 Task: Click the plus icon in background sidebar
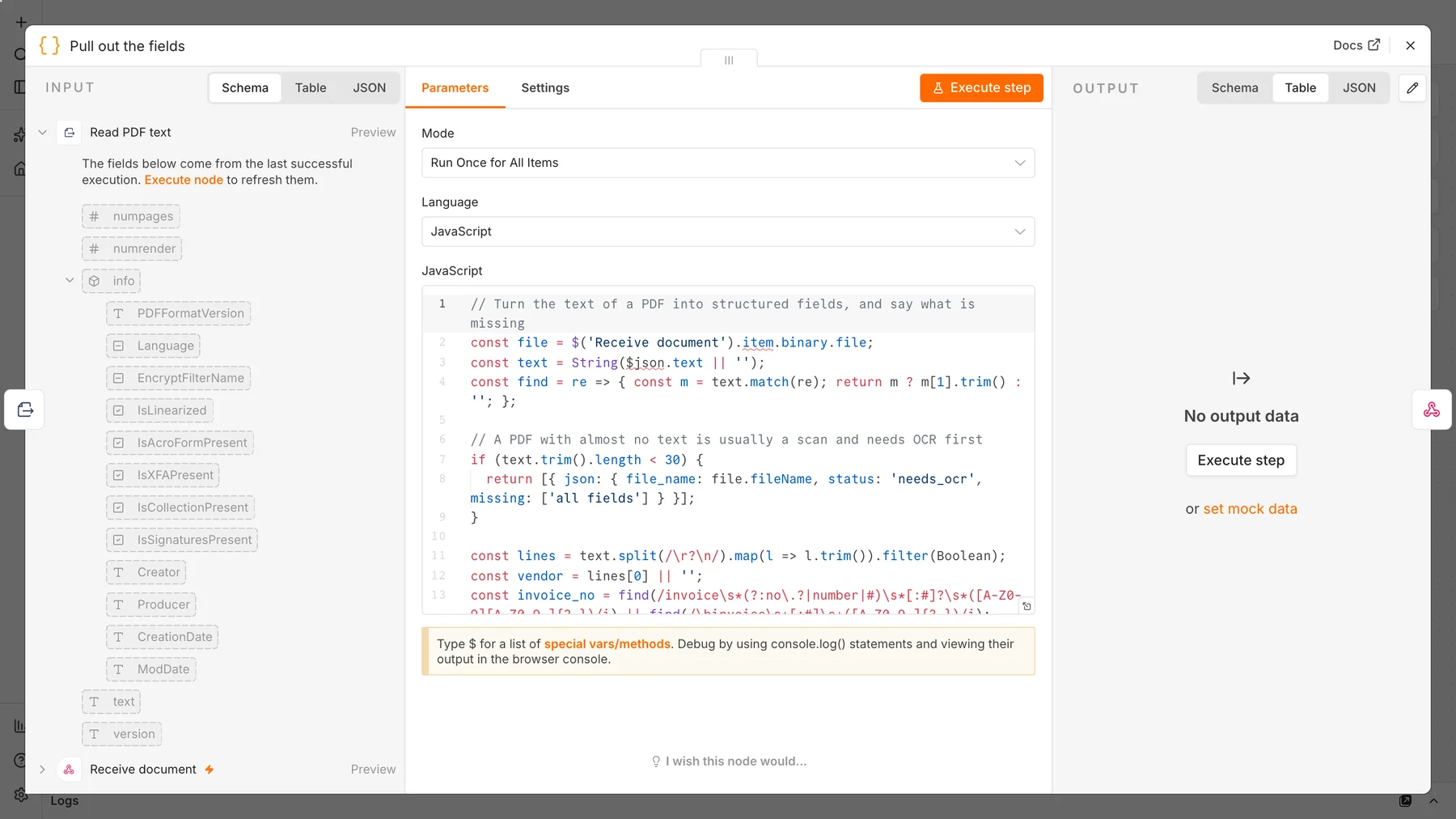coord(21,23)
